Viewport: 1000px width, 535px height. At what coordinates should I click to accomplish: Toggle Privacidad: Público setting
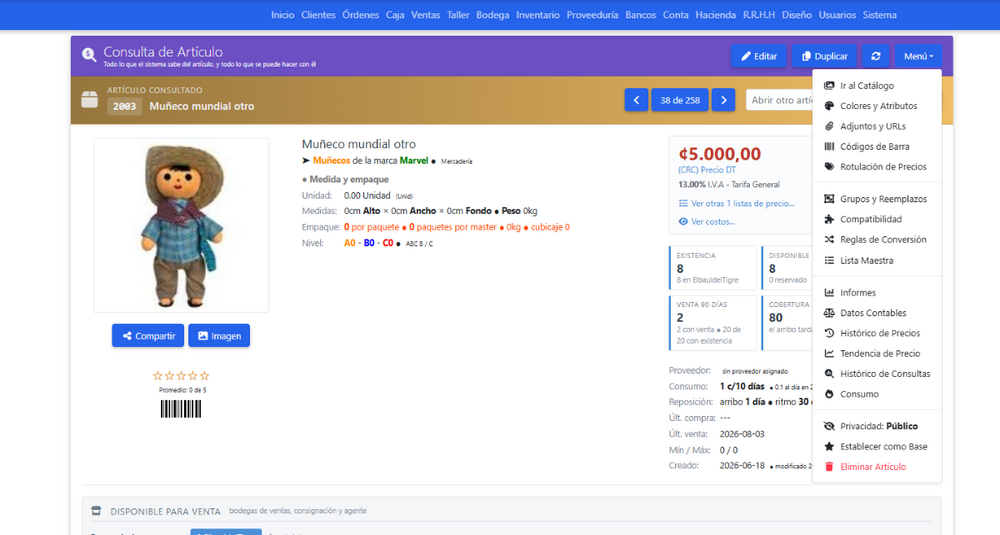(878, 426)
